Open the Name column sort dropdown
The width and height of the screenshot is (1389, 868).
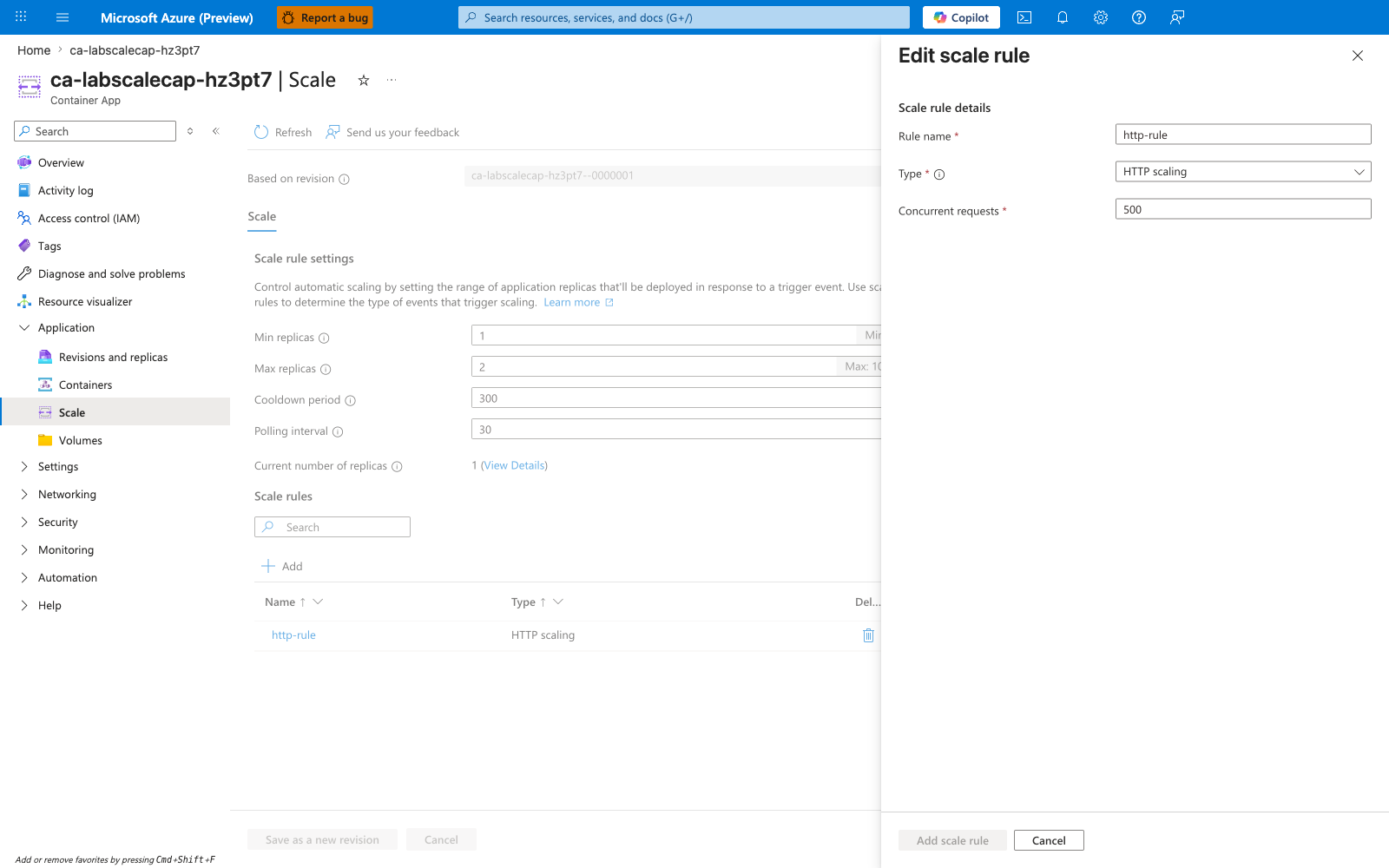pyautogui.click(x=318, y=602)
